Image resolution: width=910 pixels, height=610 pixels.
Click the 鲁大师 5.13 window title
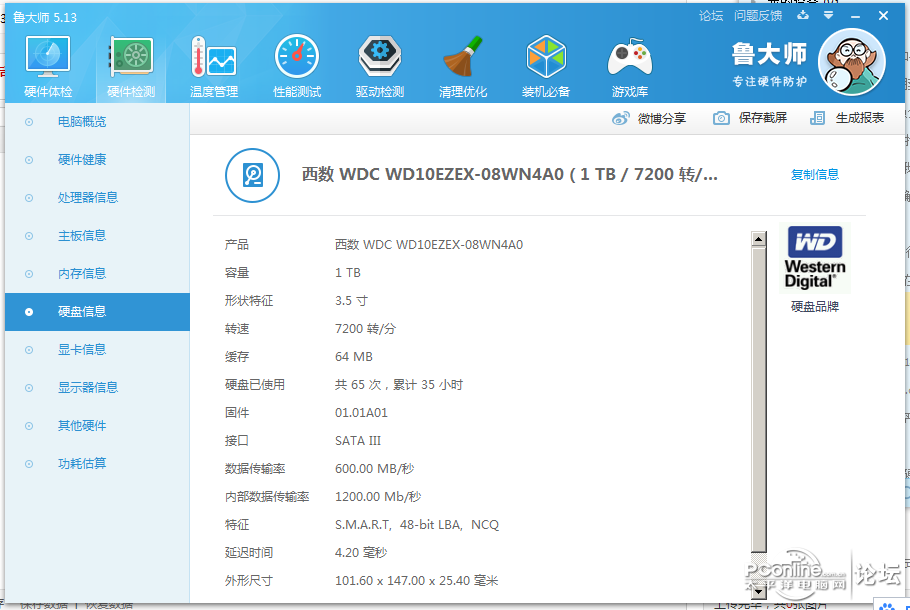click(45, 17)
